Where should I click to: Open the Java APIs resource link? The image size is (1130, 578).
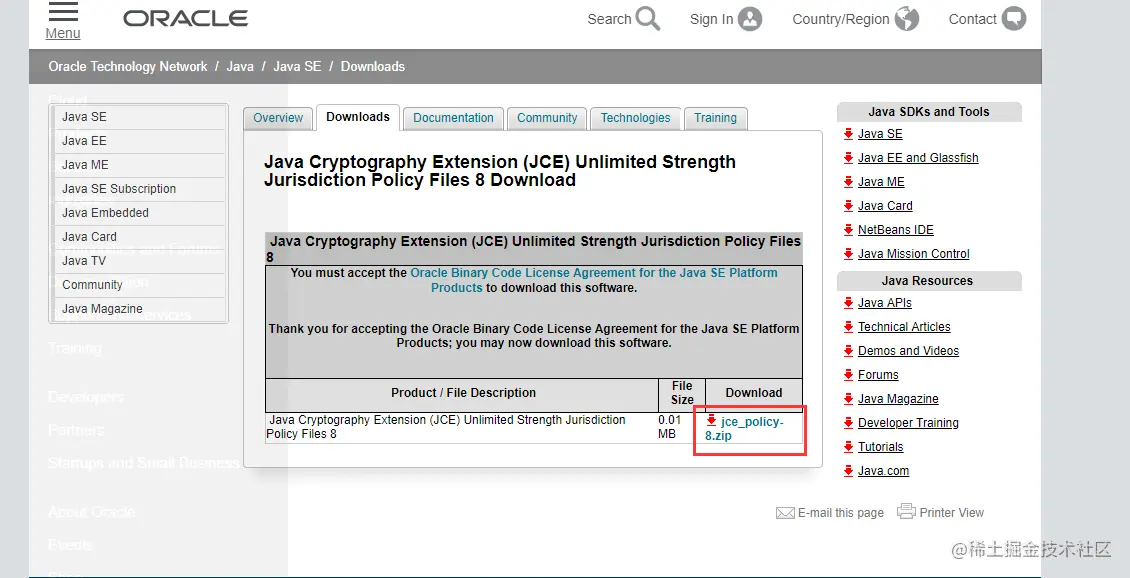884,303
